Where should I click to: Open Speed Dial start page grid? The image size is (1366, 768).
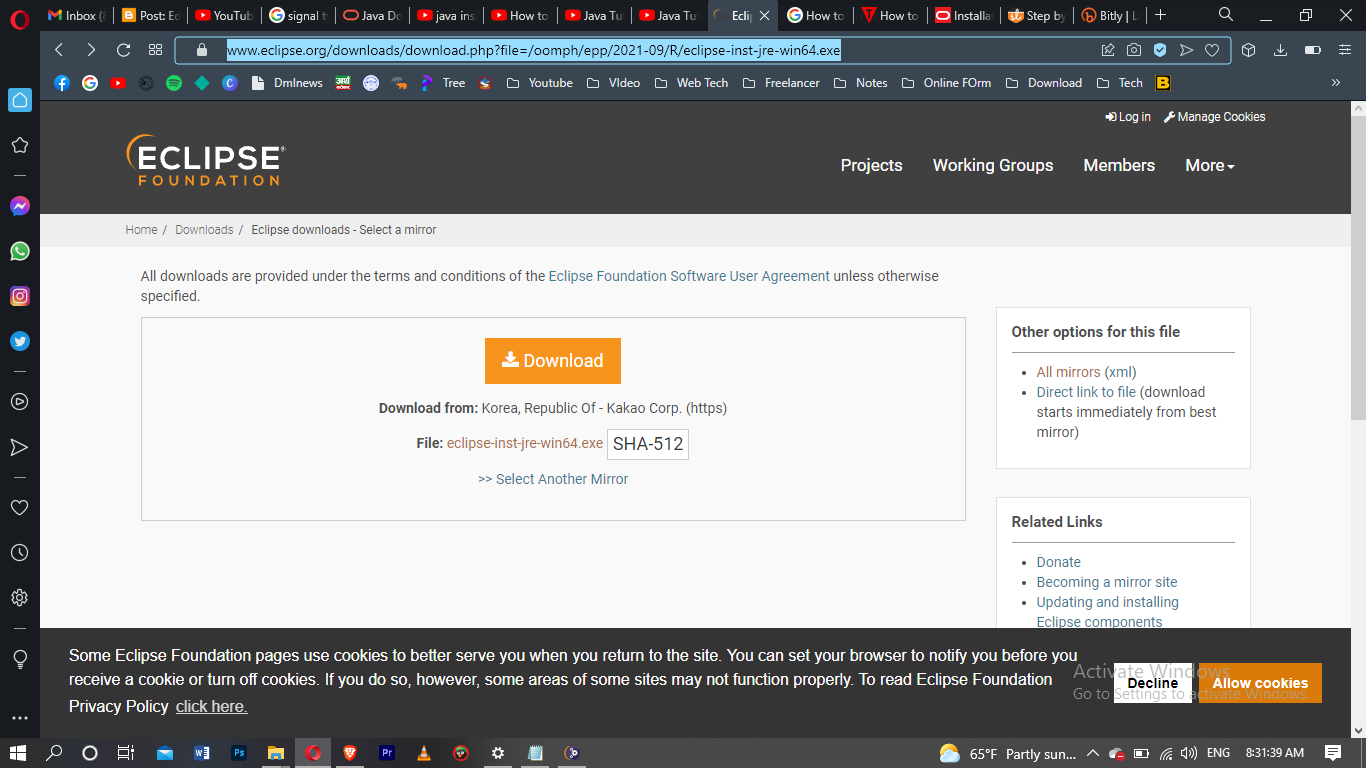pyautogui.click(x=155, y=50)
